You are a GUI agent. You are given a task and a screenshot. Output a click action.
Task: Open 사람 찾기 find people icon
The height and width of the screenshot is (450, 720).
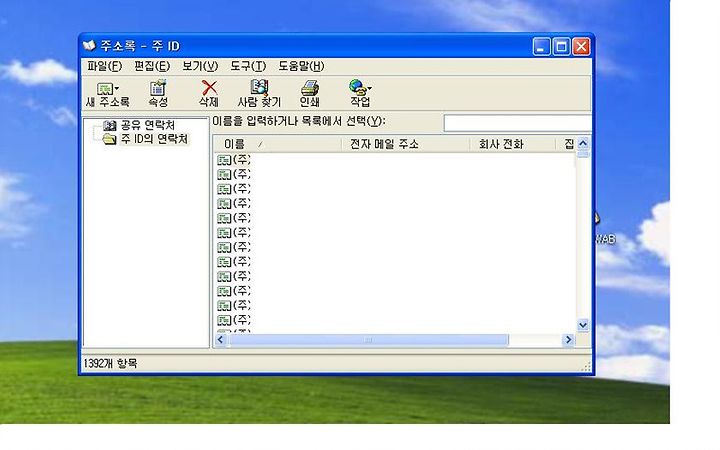click(259, 87)
